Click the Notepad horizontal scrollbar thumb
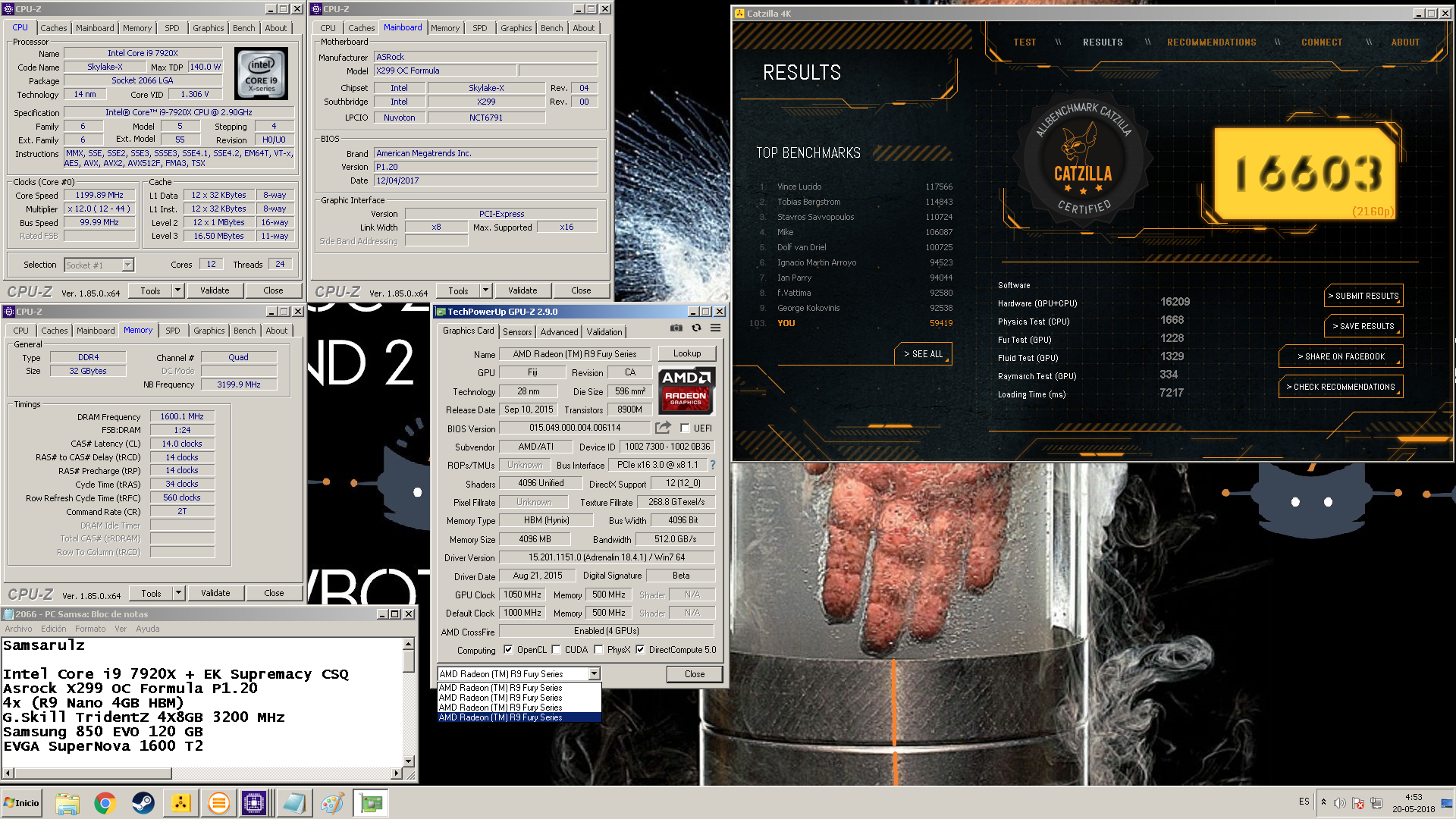The height and width of the screenshot is (819, 1456). pyautogui.click(x=93, y=773)
